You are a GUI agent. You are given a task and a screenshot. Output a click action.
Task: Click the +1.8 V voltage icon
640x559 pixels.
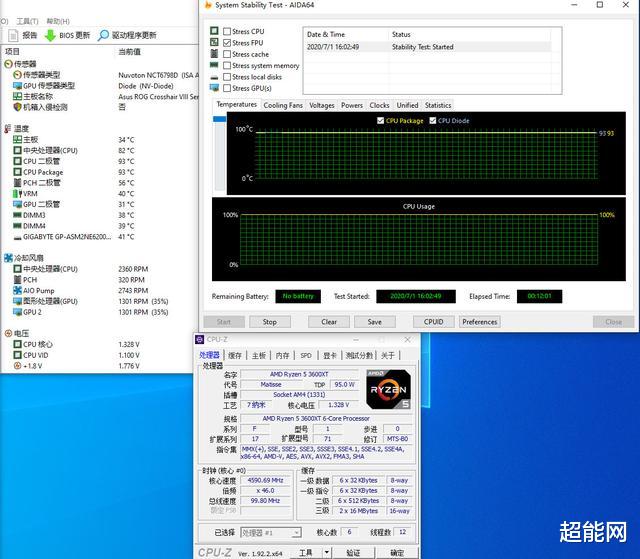coord(17,366)
